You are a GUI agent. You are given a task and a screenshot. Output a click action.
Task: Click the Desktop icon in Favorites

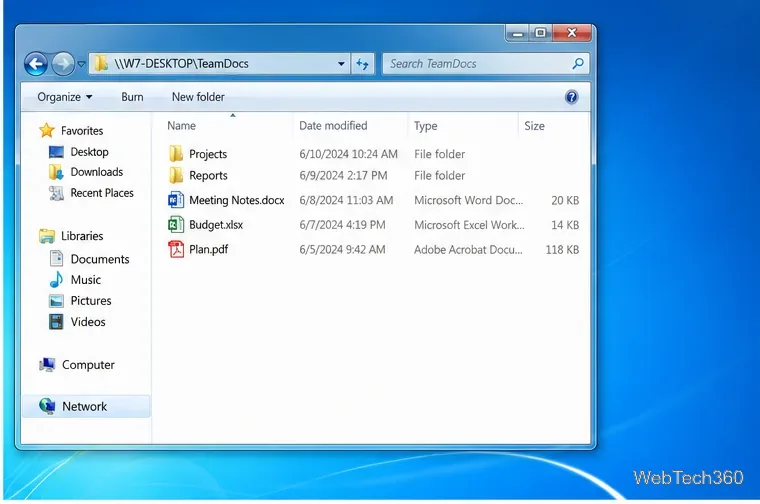(x=56, y=152)
